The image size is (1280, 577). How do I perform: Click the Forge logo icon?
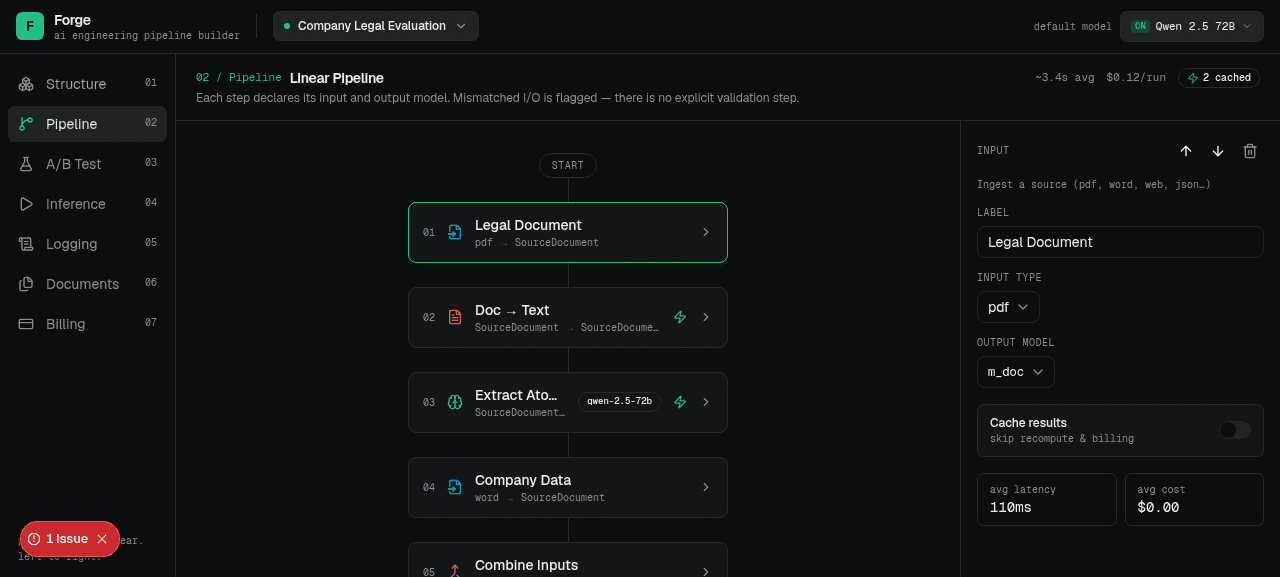[30, 26]
